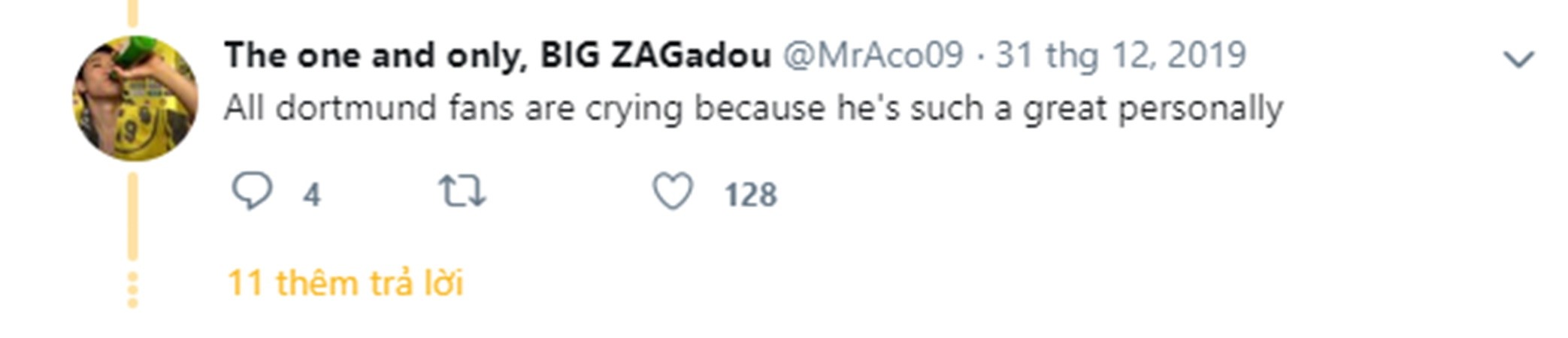Retweet the BIG ZAGadou tweet

[462, 191]
